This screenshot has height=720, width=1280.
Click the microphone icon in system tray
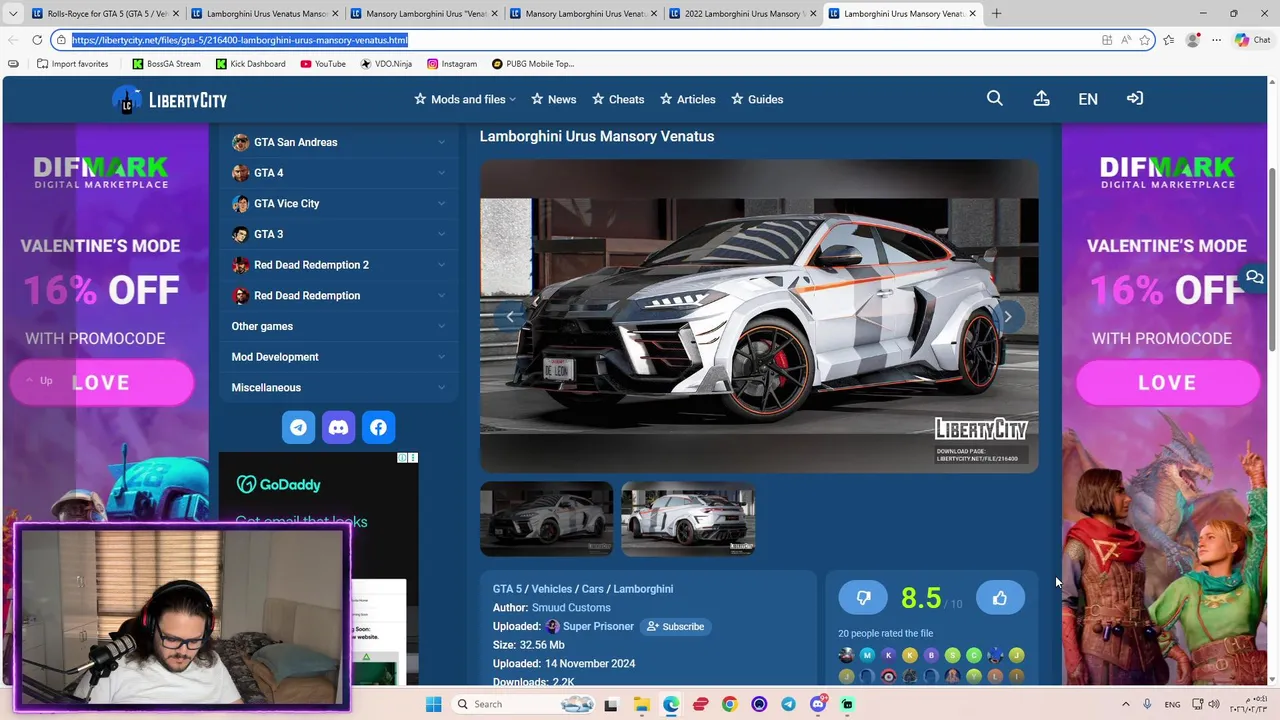(x=1147, y=704)
